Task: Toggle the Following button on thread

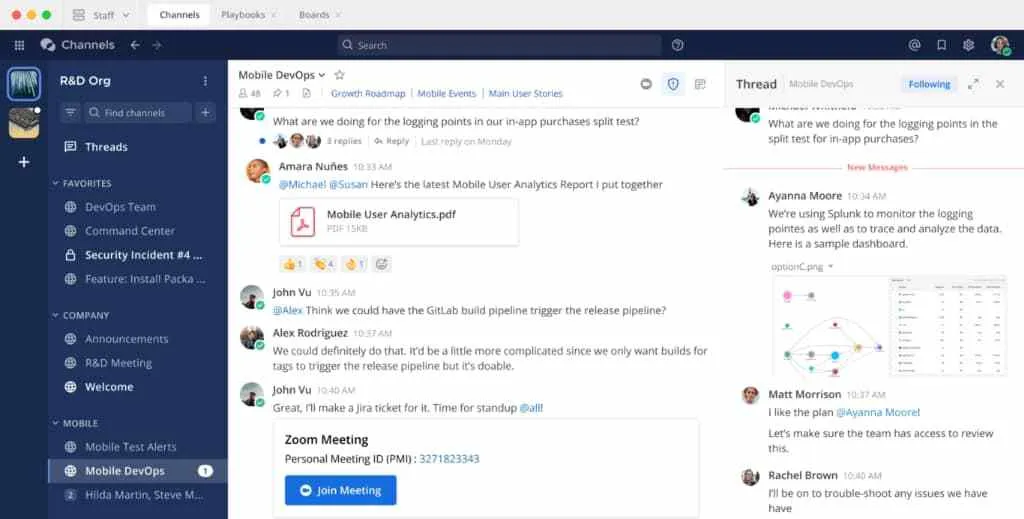Action: point(929,84)
